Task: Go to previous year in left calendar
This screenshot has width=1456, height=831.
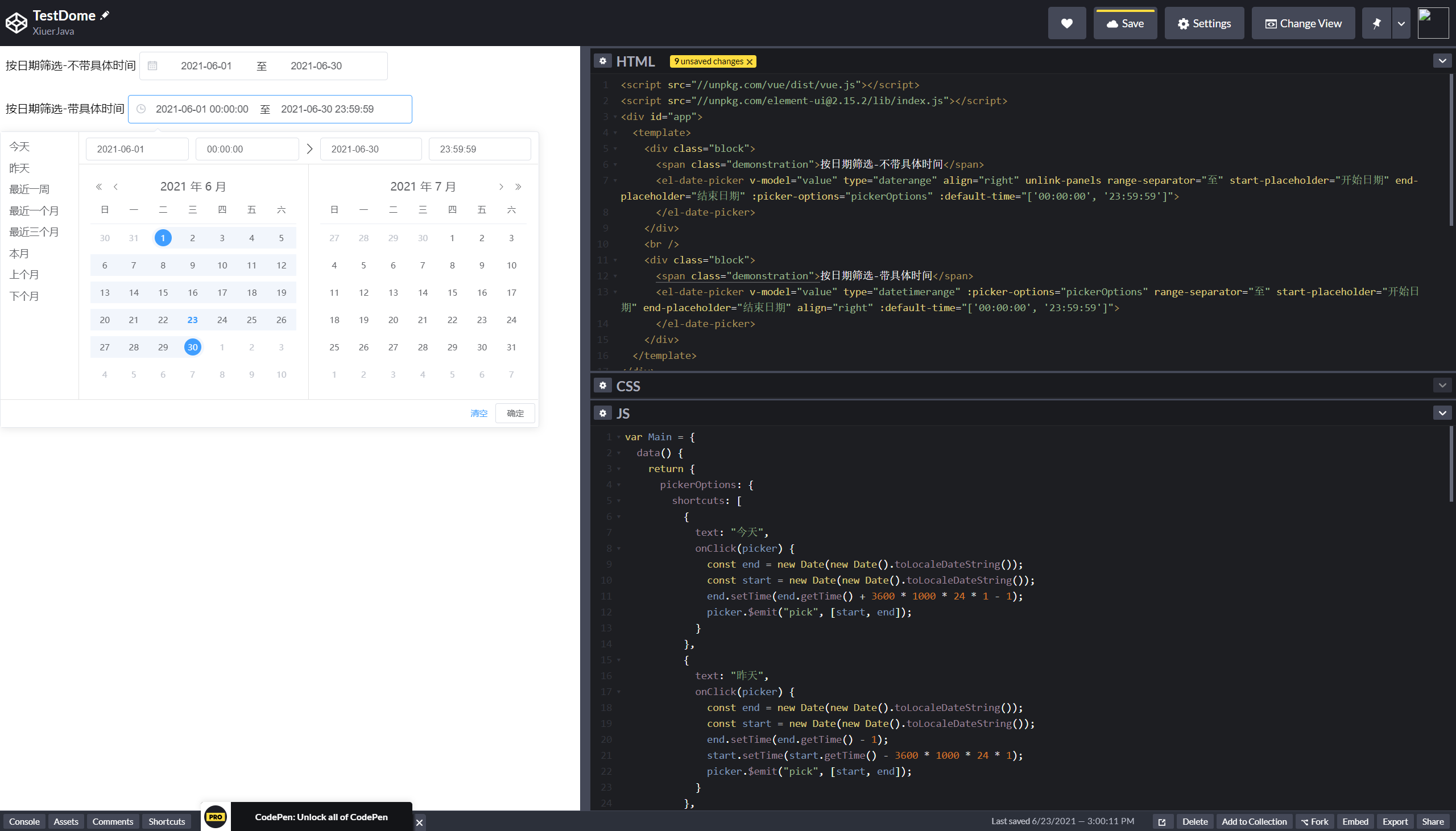Action: [x=99, y=187]
